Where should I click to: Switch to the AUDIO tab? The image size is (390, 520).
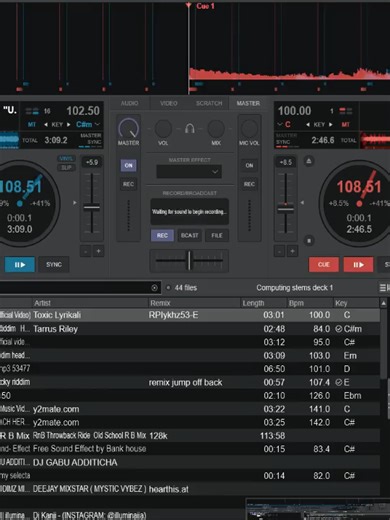click(129, 103)
